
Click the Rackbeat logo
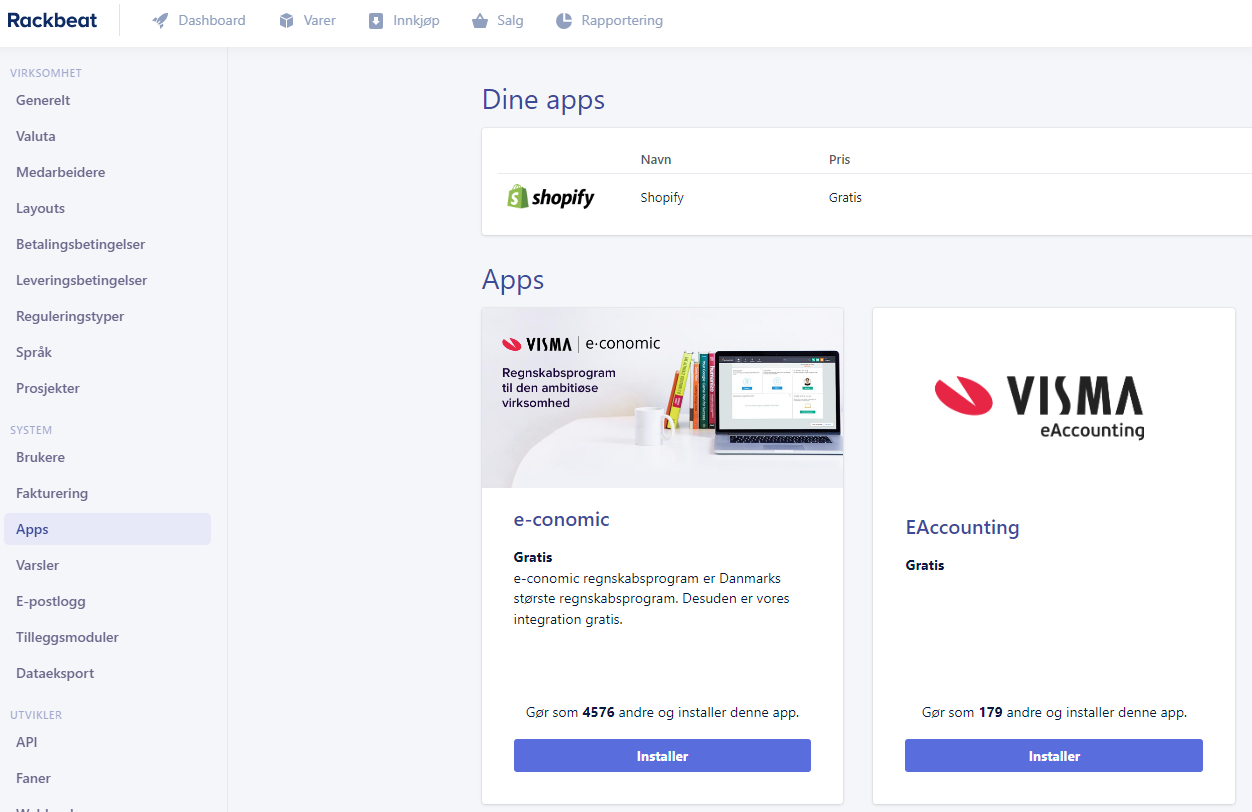[52, 20]
